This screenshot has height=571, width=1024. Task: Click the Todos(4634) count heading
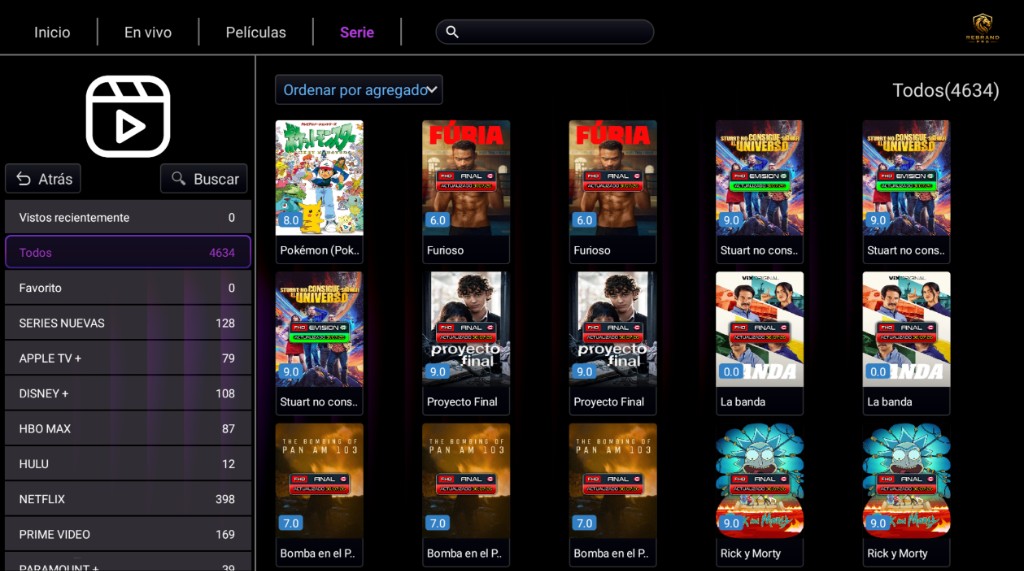click(946, 90)
